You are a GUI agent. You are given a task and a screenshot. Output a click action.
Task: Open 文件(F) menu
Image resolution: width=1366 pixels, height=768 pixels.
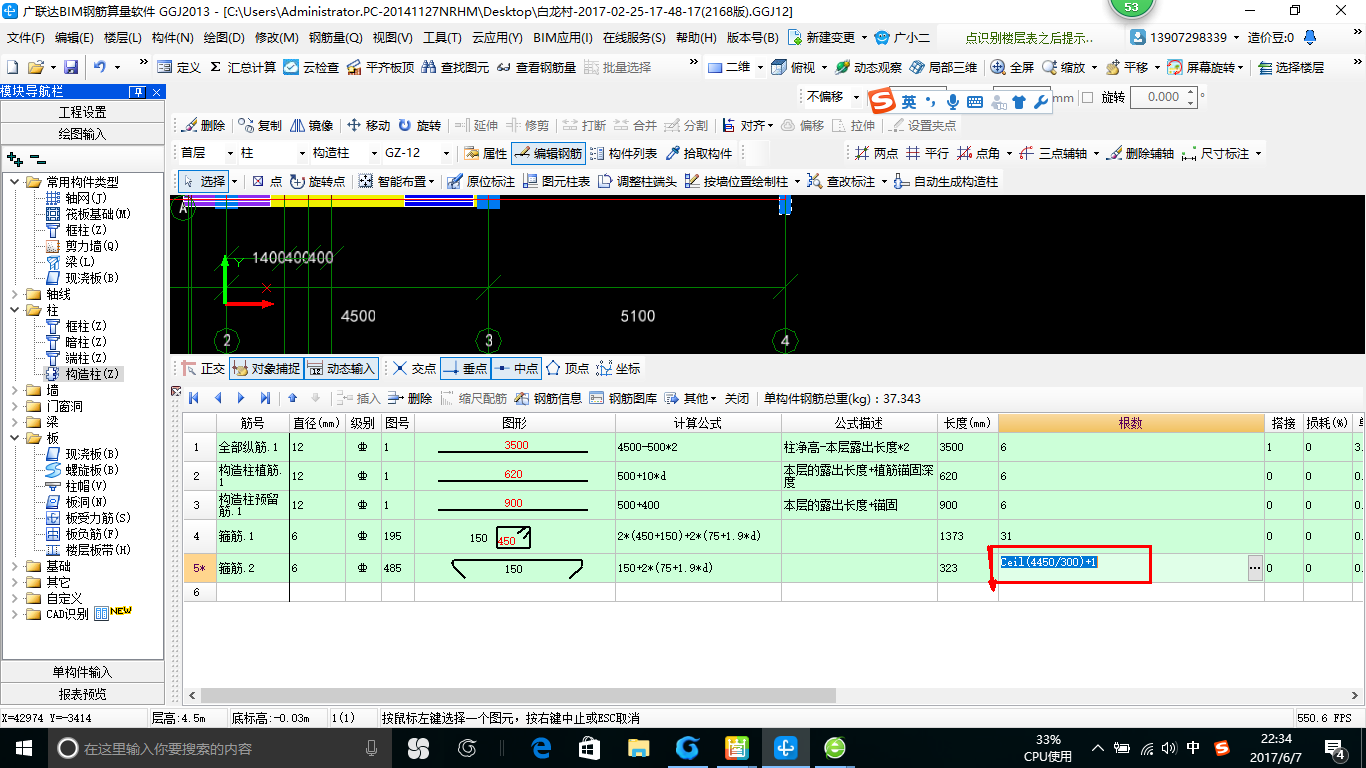(26, 38)
